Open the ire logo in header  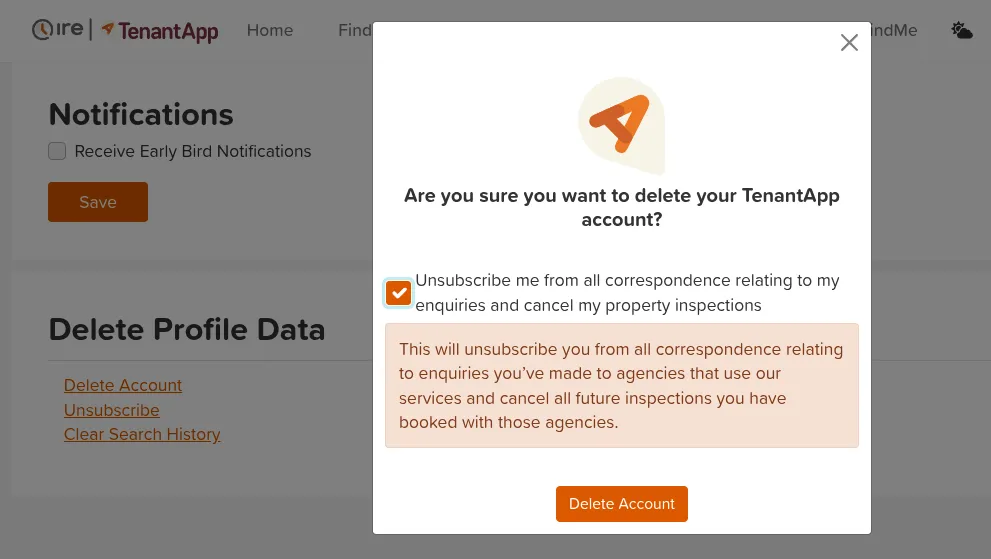coord(58,29)
